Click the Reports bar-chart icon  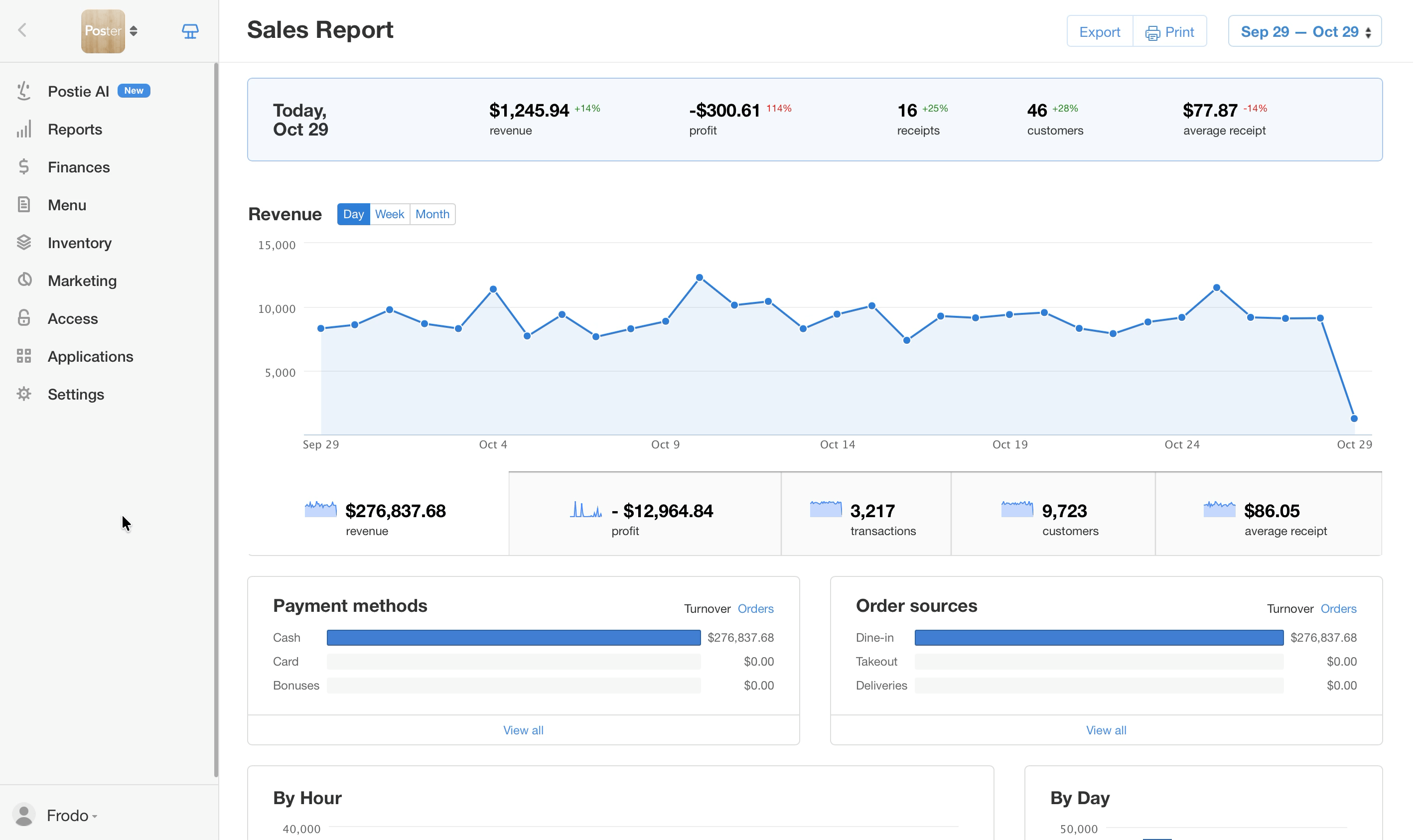24,129
